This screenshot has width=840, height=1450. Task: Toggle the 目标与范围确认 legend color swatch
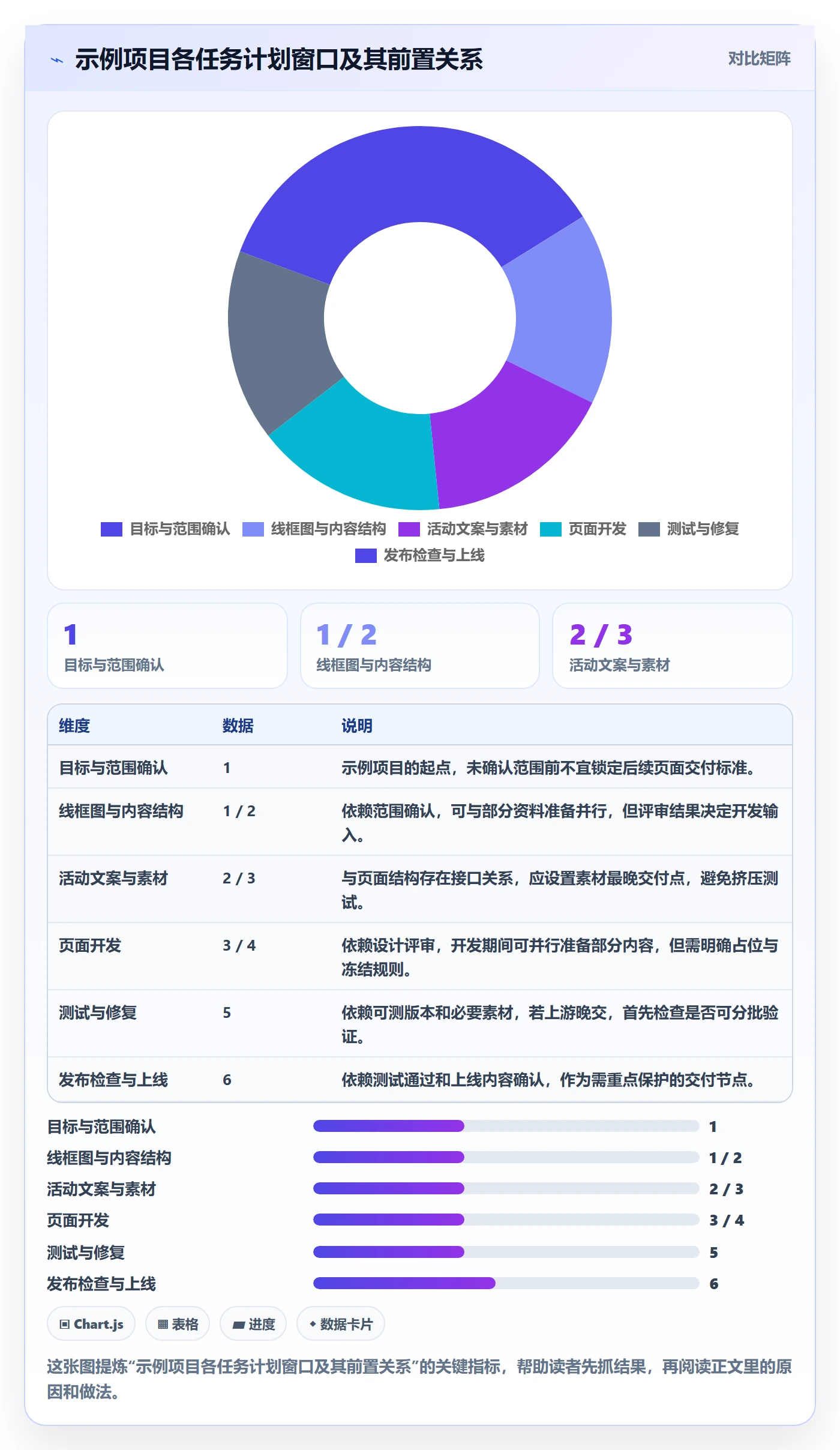pyautogui.click(x=111, y=529)
